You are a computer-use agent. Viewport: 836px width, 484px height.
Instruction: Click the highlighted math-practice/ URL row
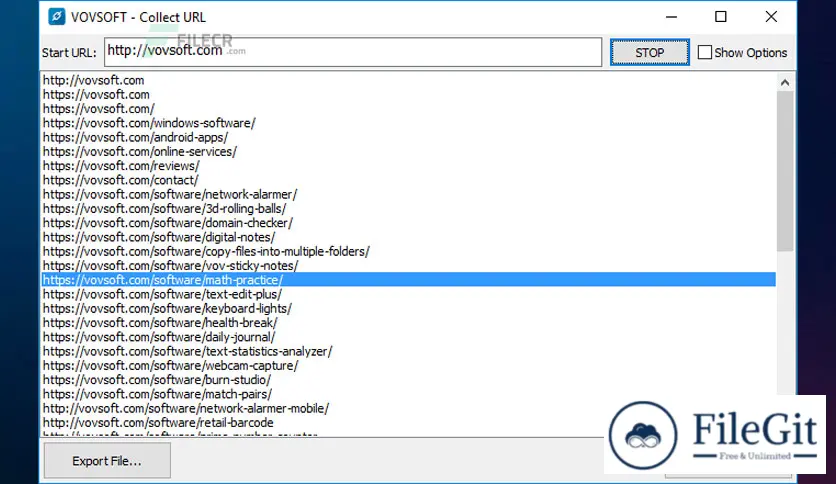click(409, 280)
